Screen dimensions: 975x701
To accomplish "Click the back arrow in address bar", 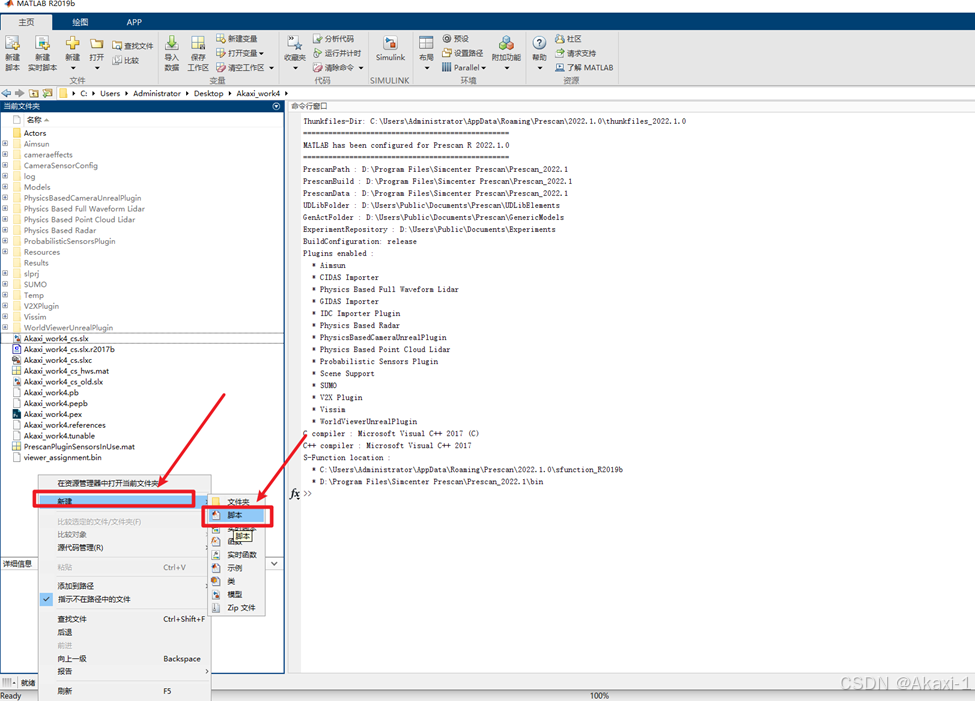I will tap(6, 93).
